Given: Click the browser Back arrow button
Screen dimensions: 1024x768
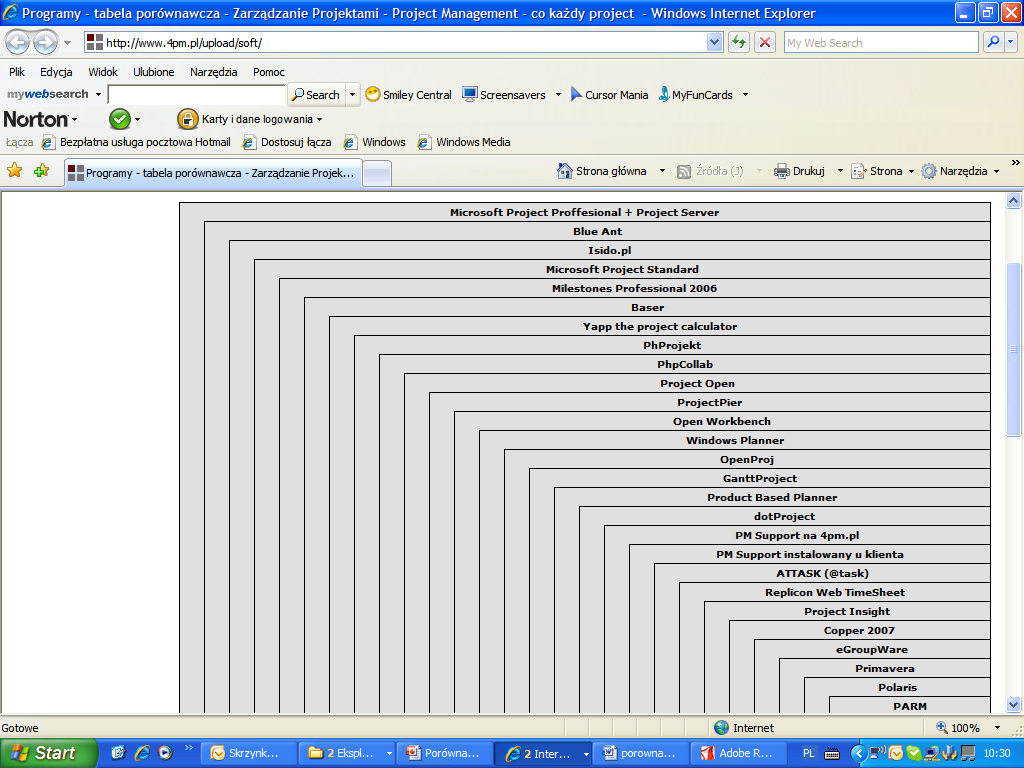Looking at the screenshot, I should point(18,43).
